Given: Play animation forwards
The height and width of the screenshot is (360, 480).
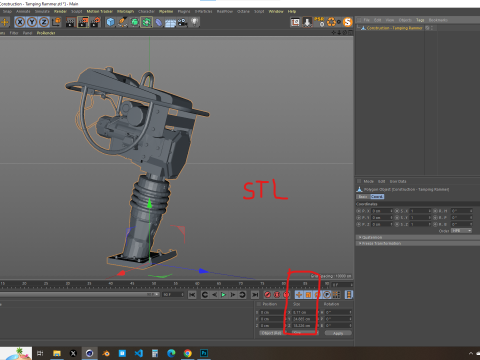Looking at the screenshot, I should pyautogui.click(x=224, y=295).
